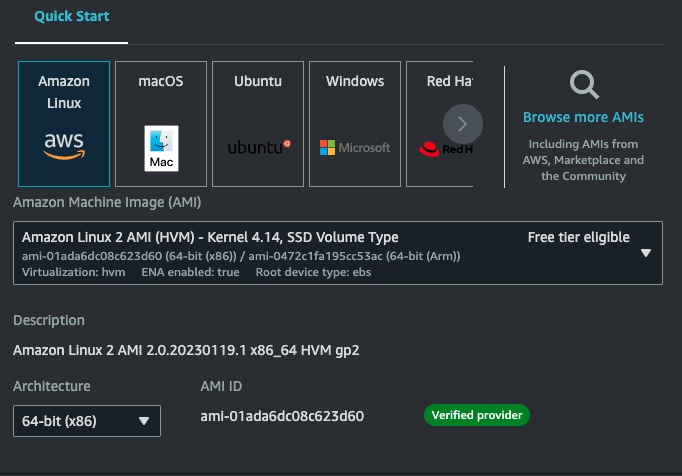
Task: Choose the macOS AMI option
Action: 161,81
